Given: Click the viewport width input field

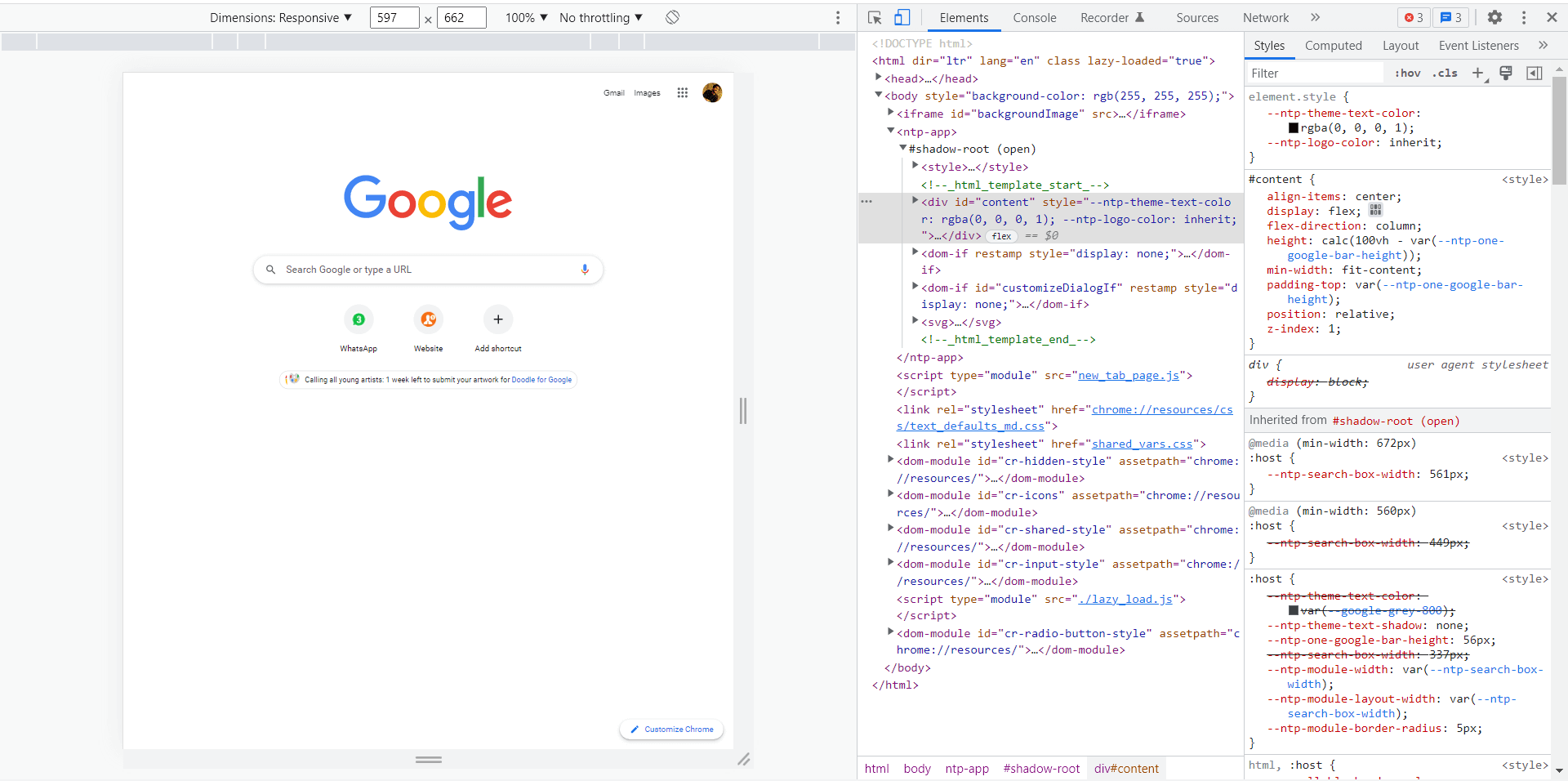Looking at the screenshot, I should [x=394, y=17].
